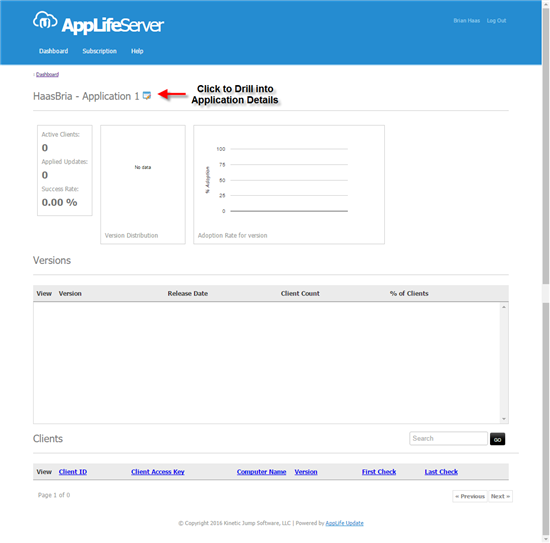Sort clients by First Check column
The image size is (550, 543).
(x=379, y=472)
